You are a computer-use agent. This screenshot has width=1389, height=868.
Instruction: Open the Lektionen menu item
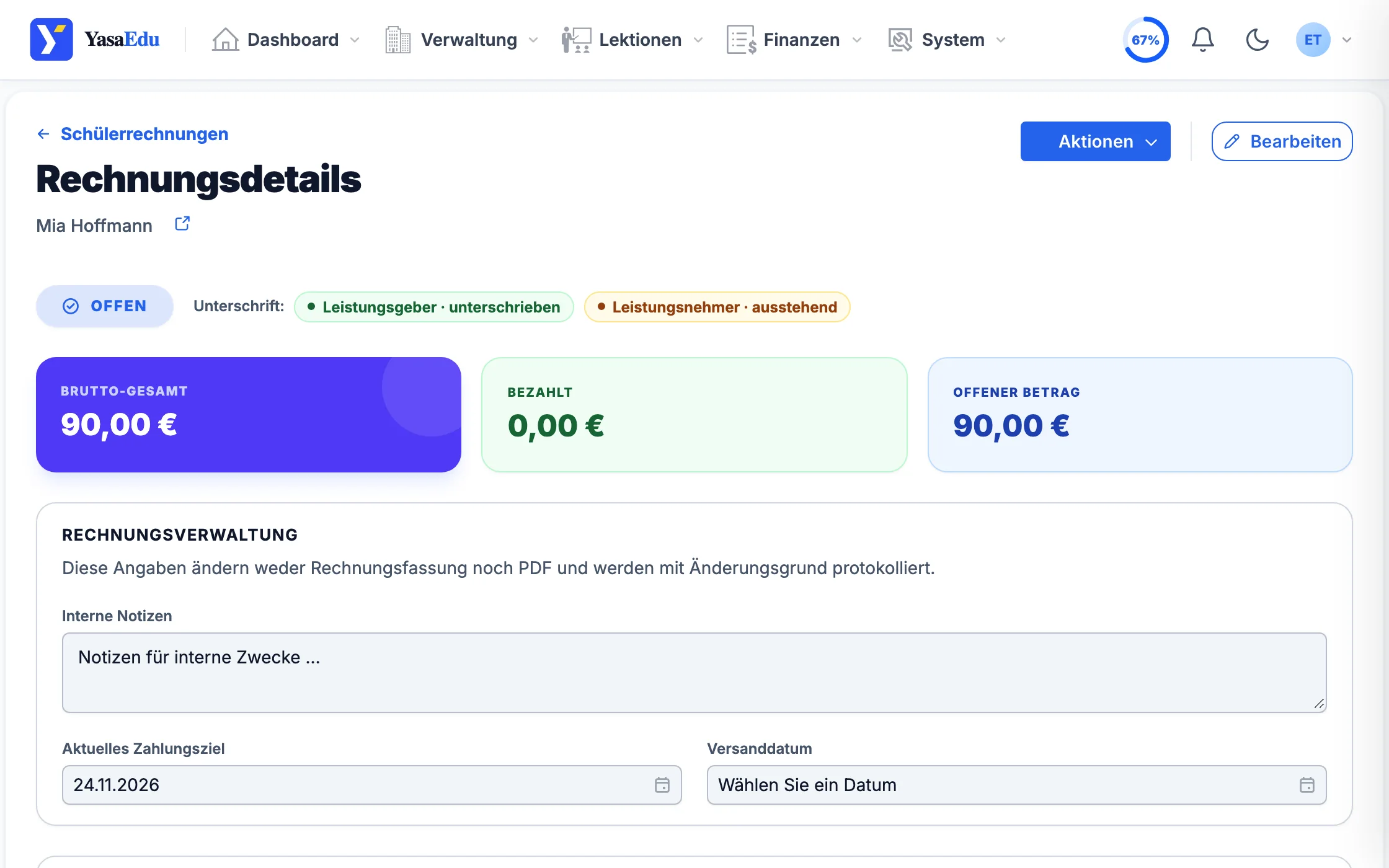coord(633,40)
